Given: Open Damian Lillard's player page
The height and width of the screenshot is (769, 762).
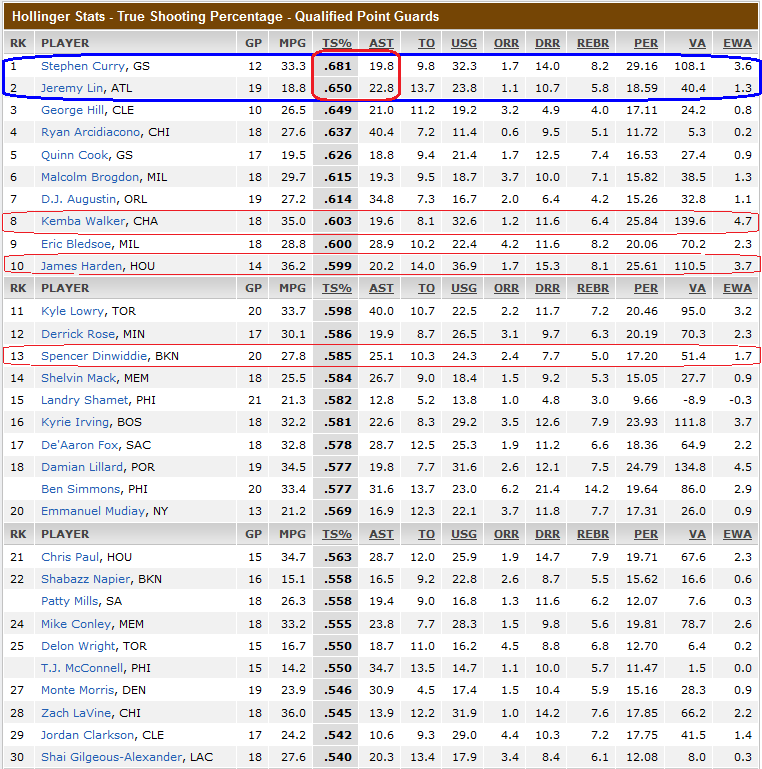Looking at the screenshot, I should click(83, 466).
